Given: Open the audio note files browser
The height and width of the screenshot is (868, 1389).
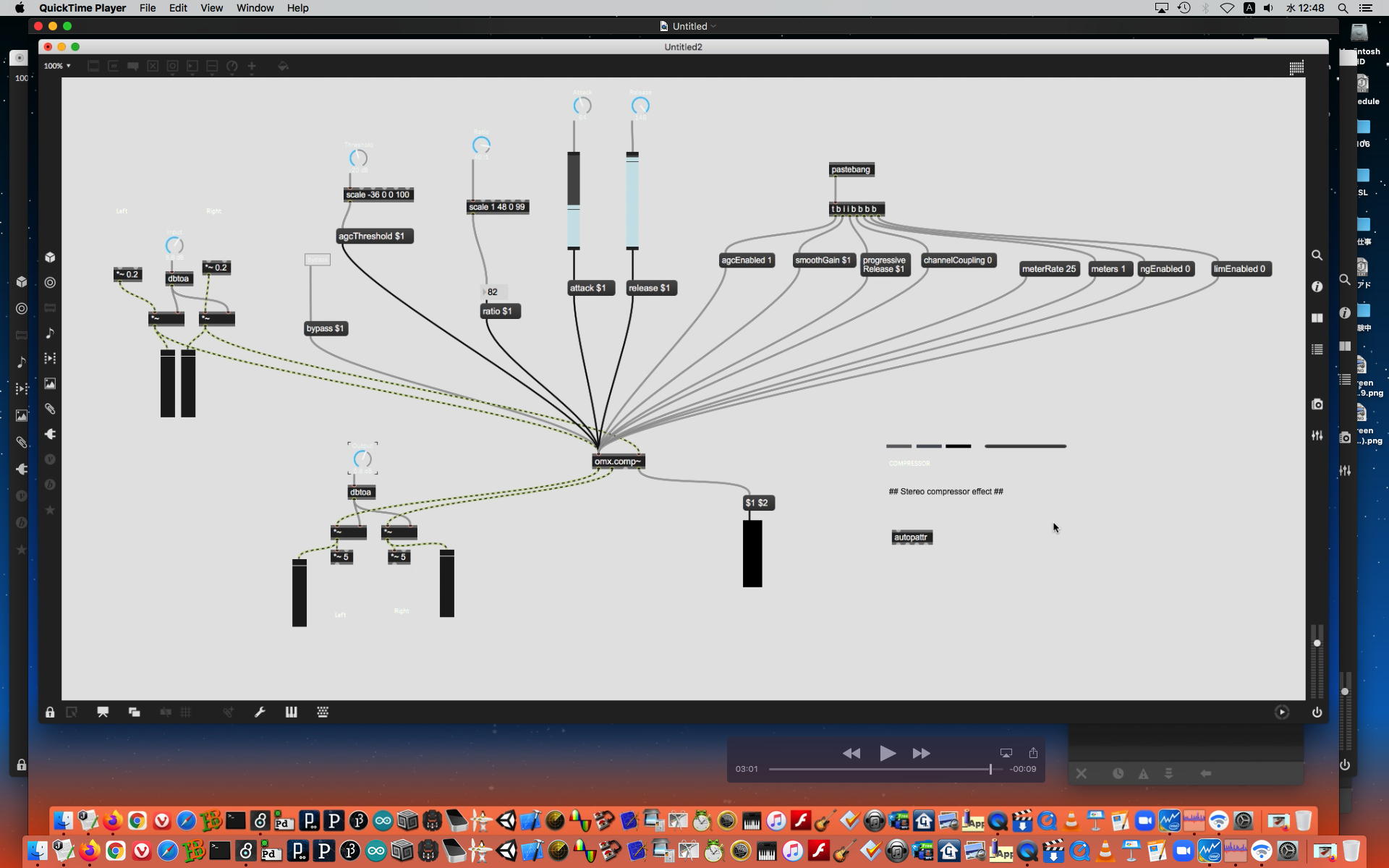Looking at the screenshot, I should [x=50, y=333].
